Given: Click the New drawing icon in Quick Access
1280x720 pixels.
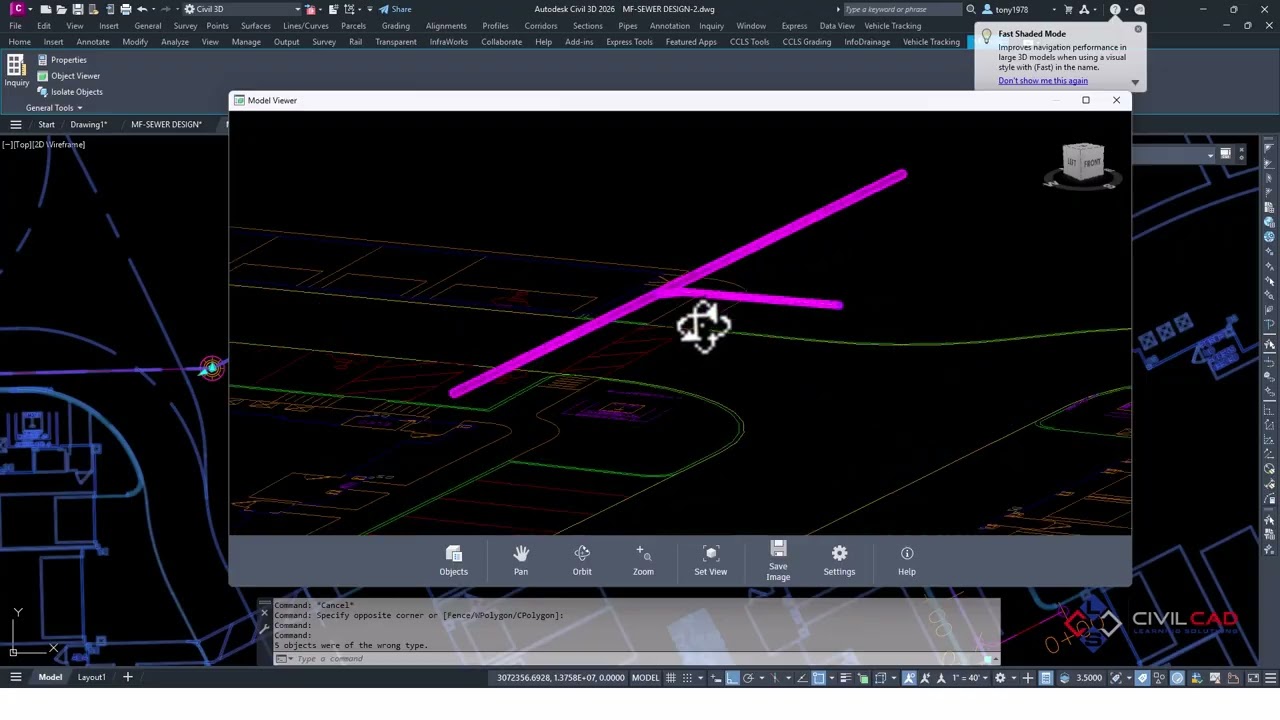Looking at the screenshot, I should [x=45, y=9].
